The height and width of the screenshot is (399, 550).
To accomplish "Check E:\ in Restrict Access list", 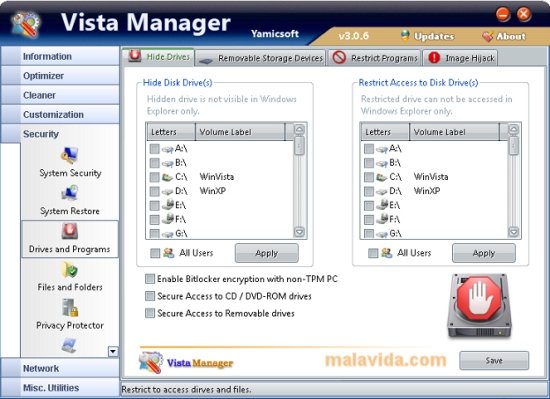I will point(369,205).
